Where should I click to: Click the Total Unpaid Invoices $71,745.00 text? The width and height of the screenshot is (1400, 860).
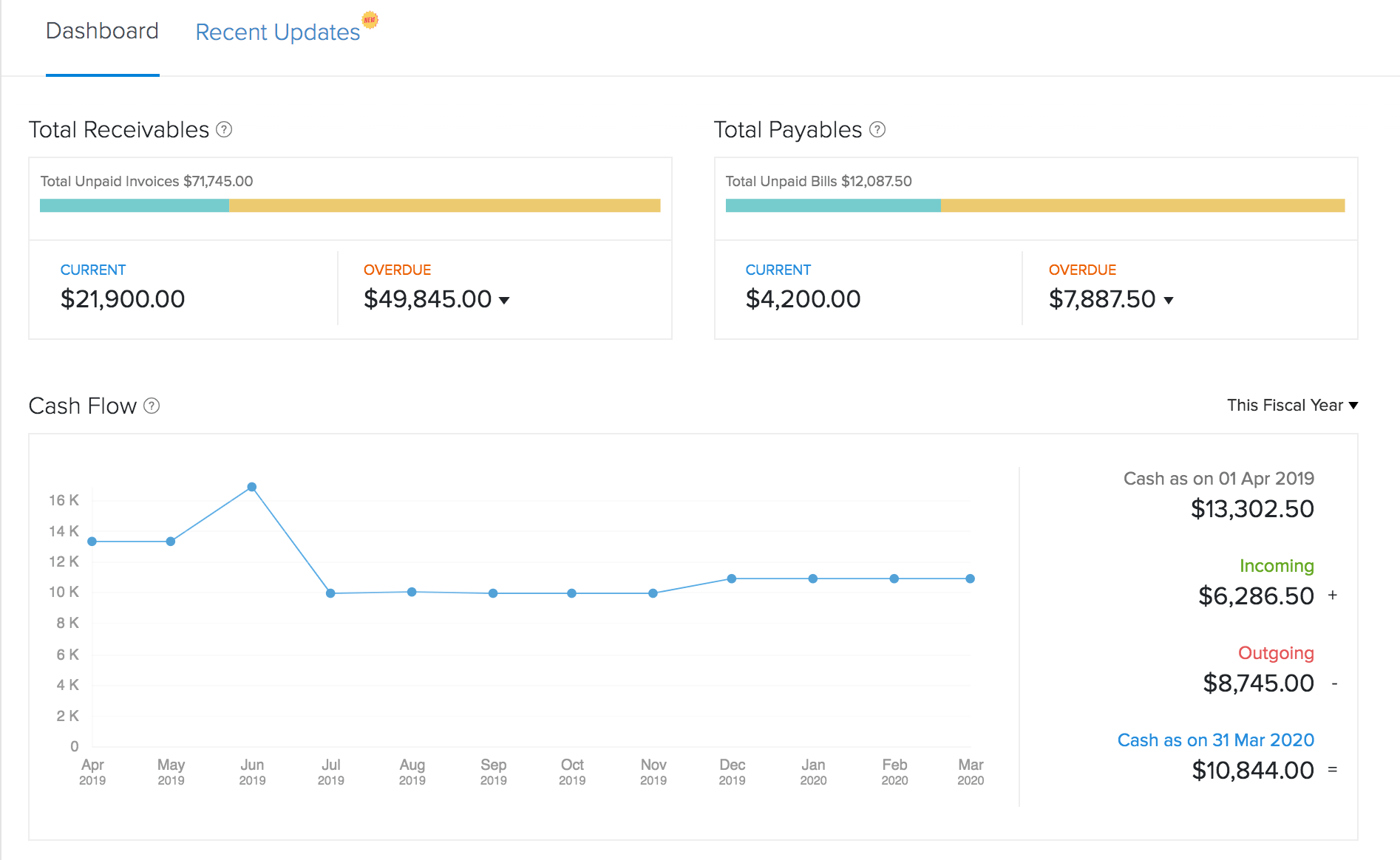146,181
